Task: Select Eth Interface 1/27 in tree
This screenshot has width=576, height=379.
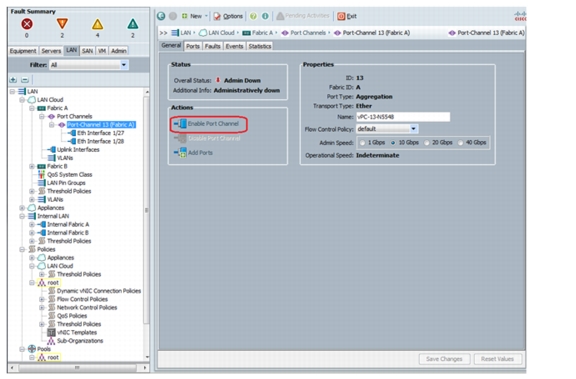Action: click(x=100, y=133)
